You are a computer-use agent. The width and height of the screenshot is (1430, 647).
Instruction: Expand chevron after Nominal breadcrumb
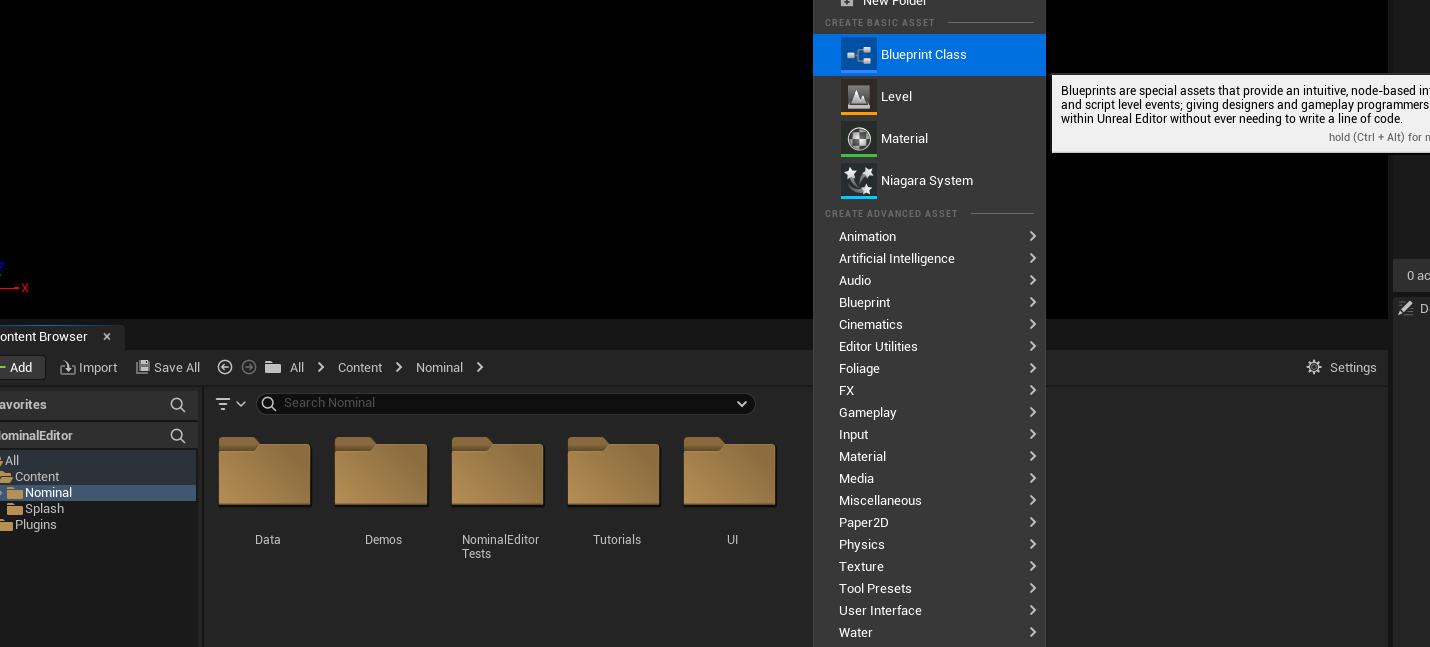pyautogui.click(x=480, y=368)
